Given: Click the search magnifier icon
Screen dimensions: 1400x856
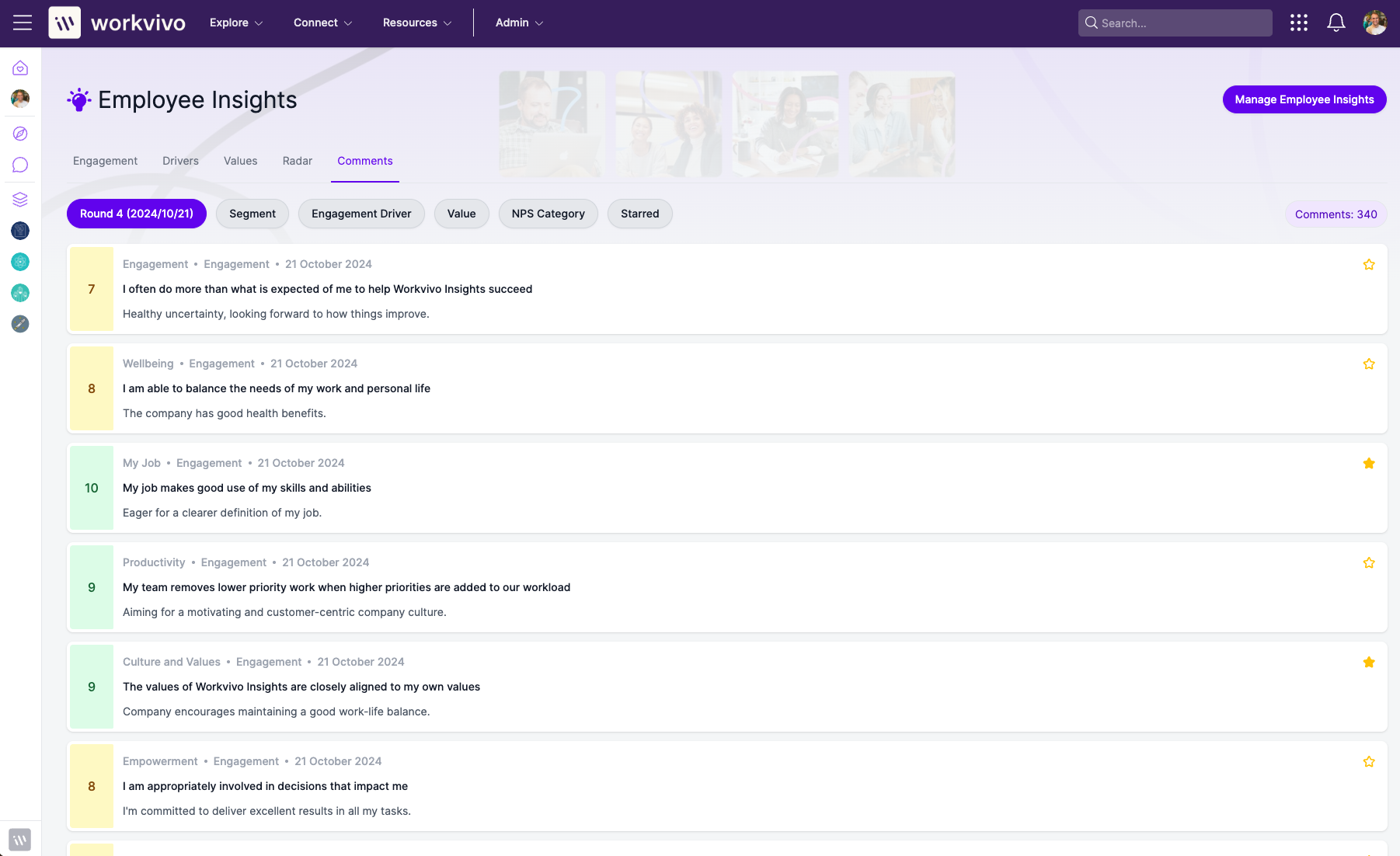Looking at the screenshot, I should (x=1092, y=23).
